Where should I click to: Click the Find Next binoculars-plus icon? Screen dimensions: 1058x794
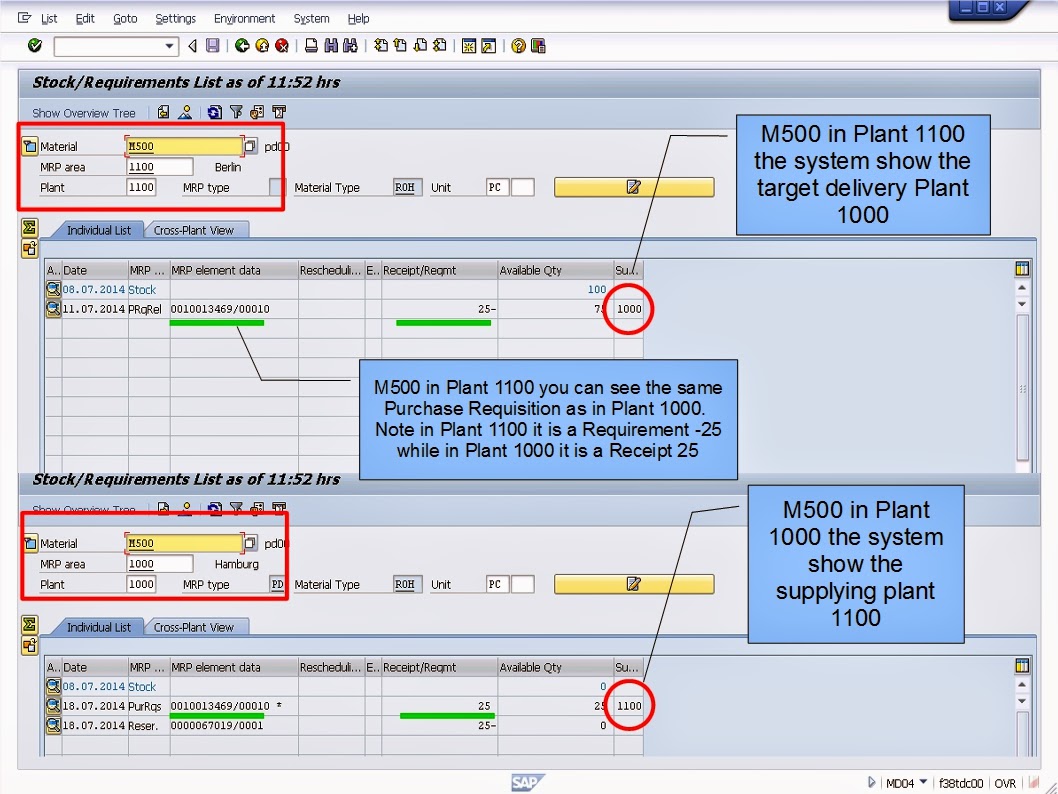[350, 45]
